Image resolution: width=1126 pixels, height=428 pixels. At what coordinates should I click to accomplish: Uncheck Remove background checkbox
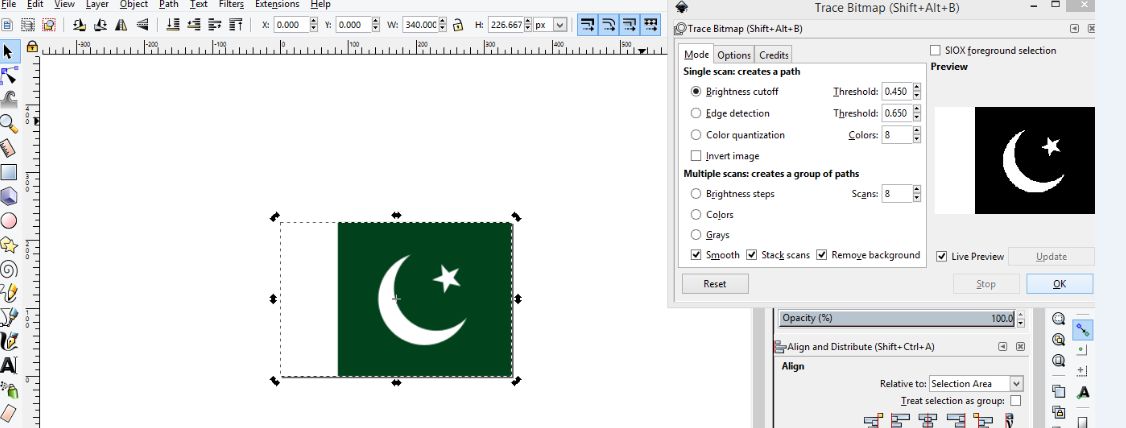[822, 254]
